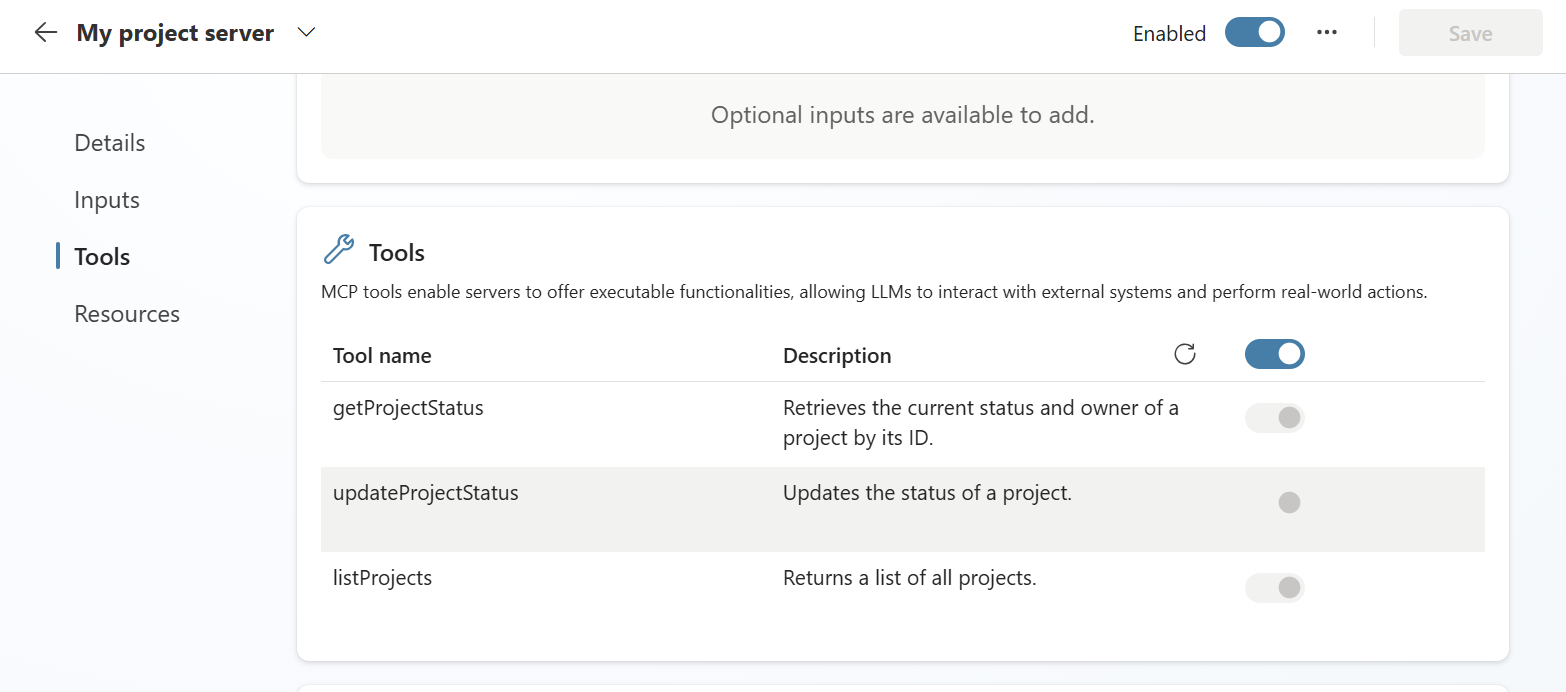The width and height of the screenshot is (1566, 692).
Task: Toggle the server Enabled switch
Action: click(x=1255, y=33)
